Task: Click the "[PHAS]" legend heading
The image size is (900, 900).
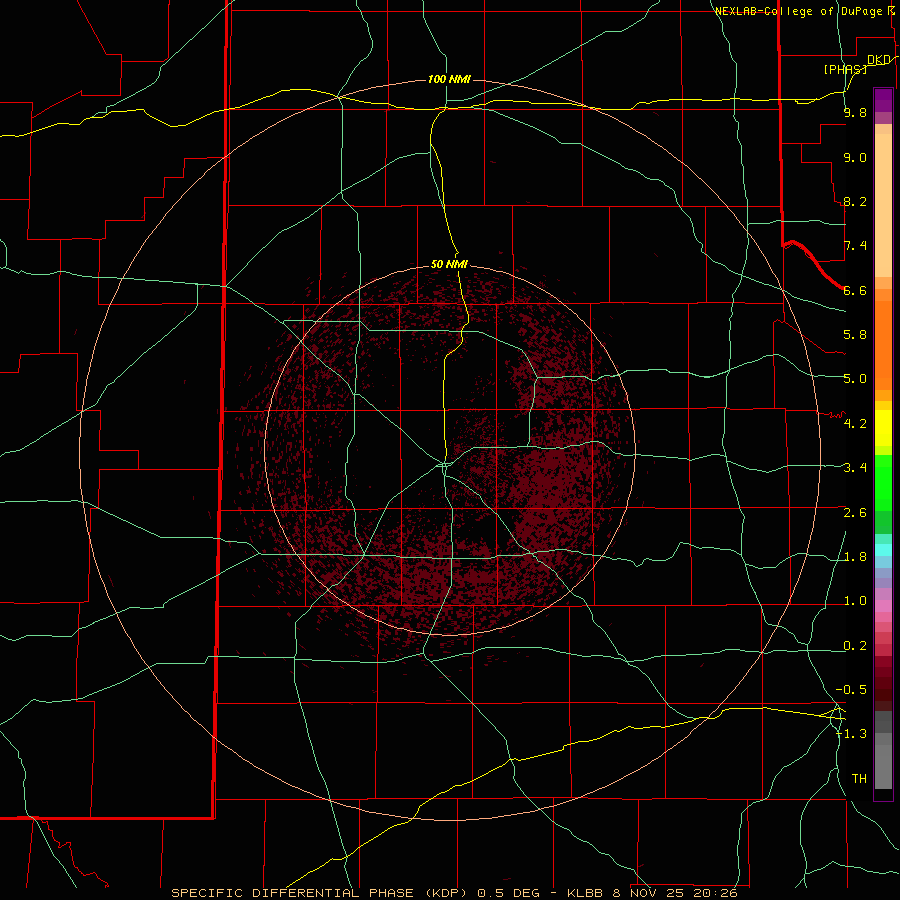Action: (845, 69)
